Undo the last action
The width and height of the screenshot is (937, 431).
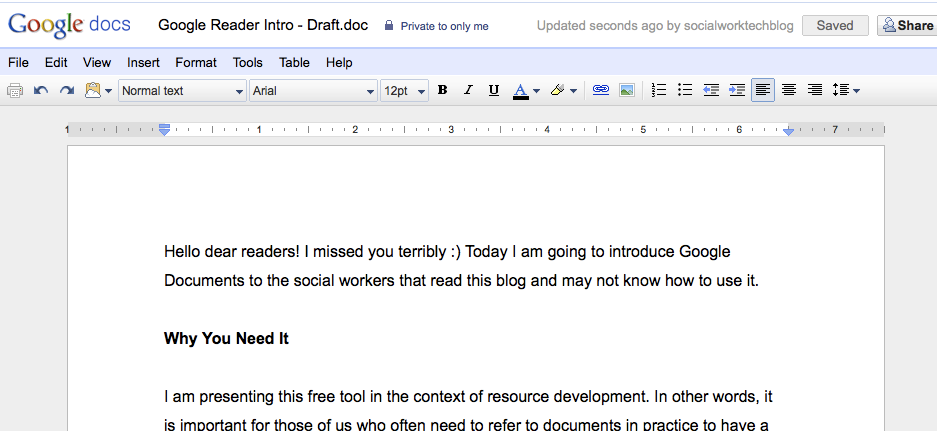(x=41, y=91)
